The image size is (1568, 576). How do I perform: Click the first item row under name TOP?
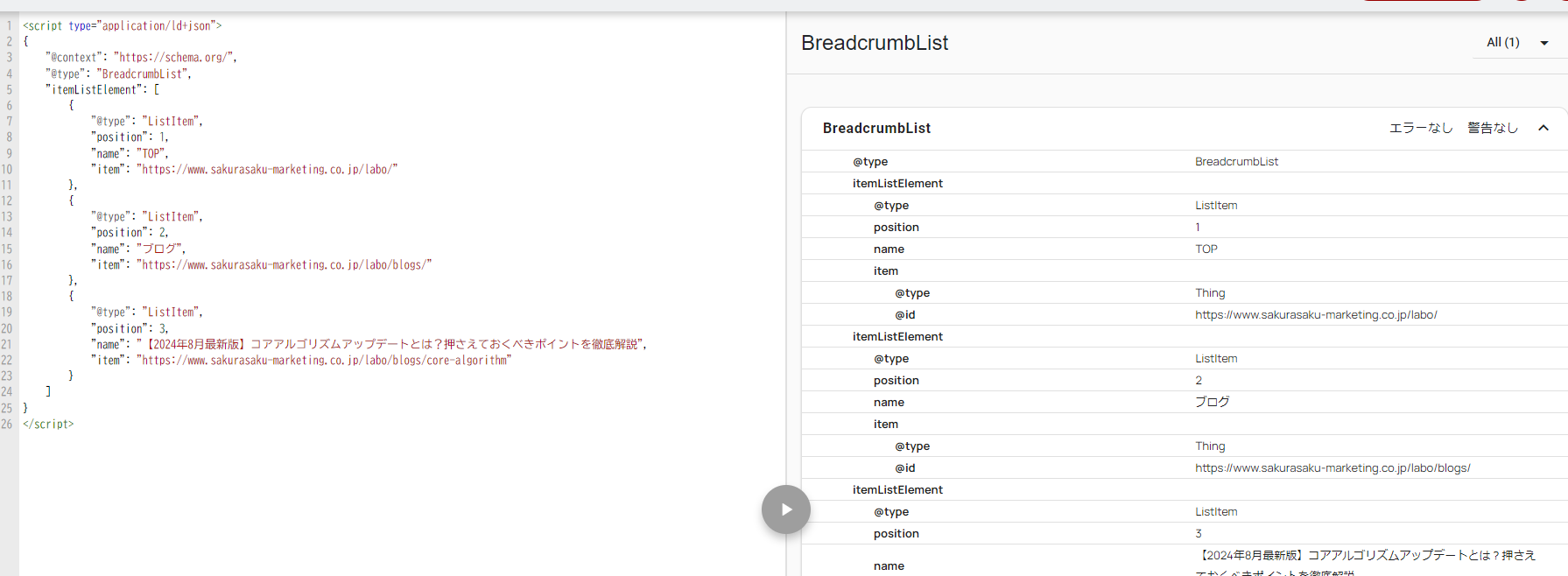pos(1185,270)
